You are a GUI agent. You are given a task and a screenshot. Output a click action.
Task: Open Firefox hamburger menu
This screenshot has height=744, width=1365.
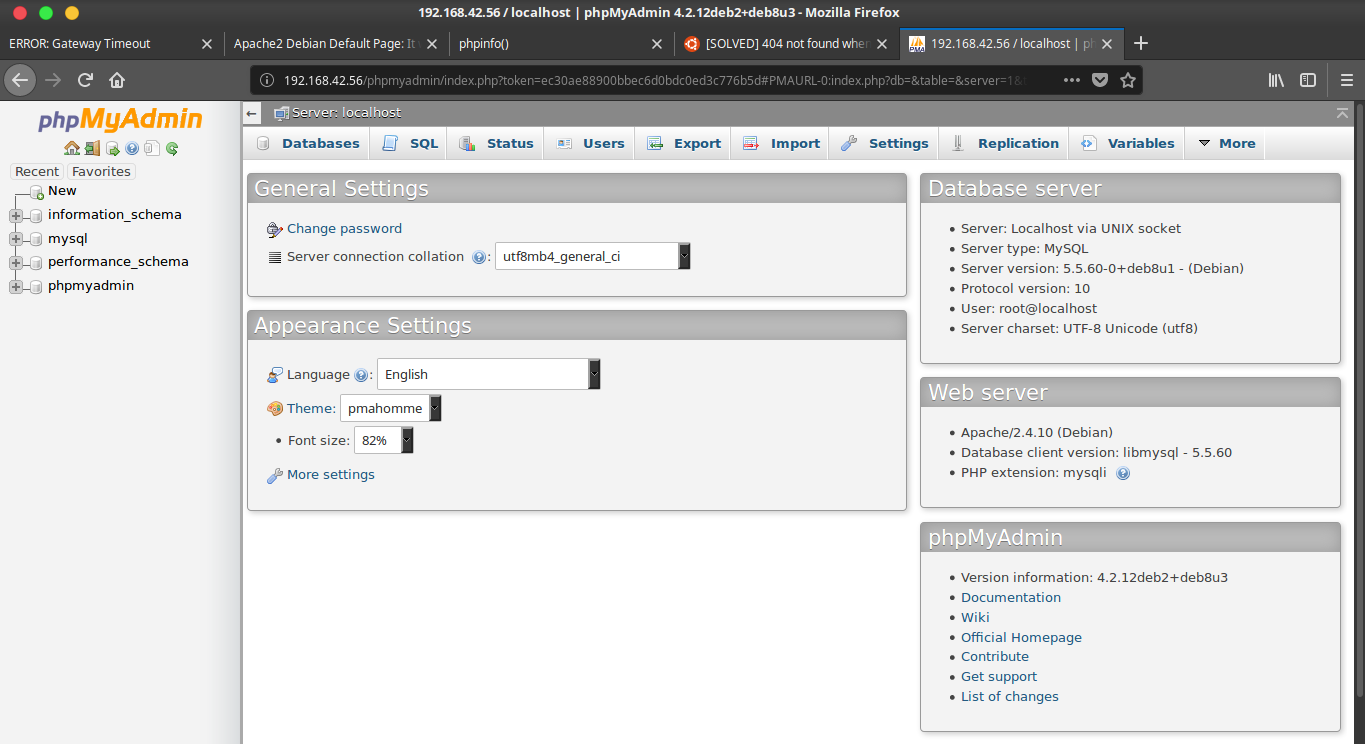point(1346,80)
